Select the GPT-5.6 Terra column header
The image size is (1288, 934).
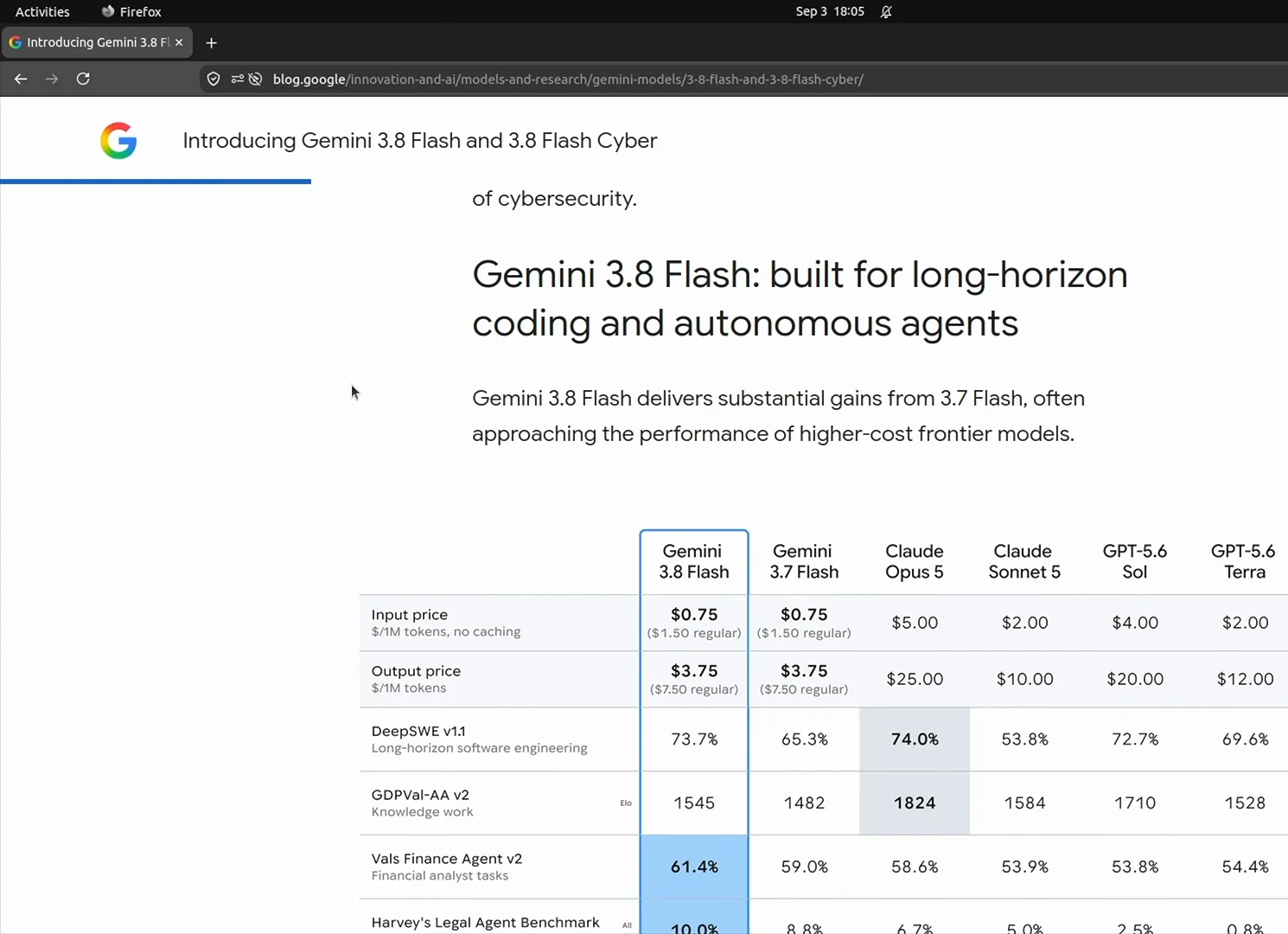[1244, 561]
